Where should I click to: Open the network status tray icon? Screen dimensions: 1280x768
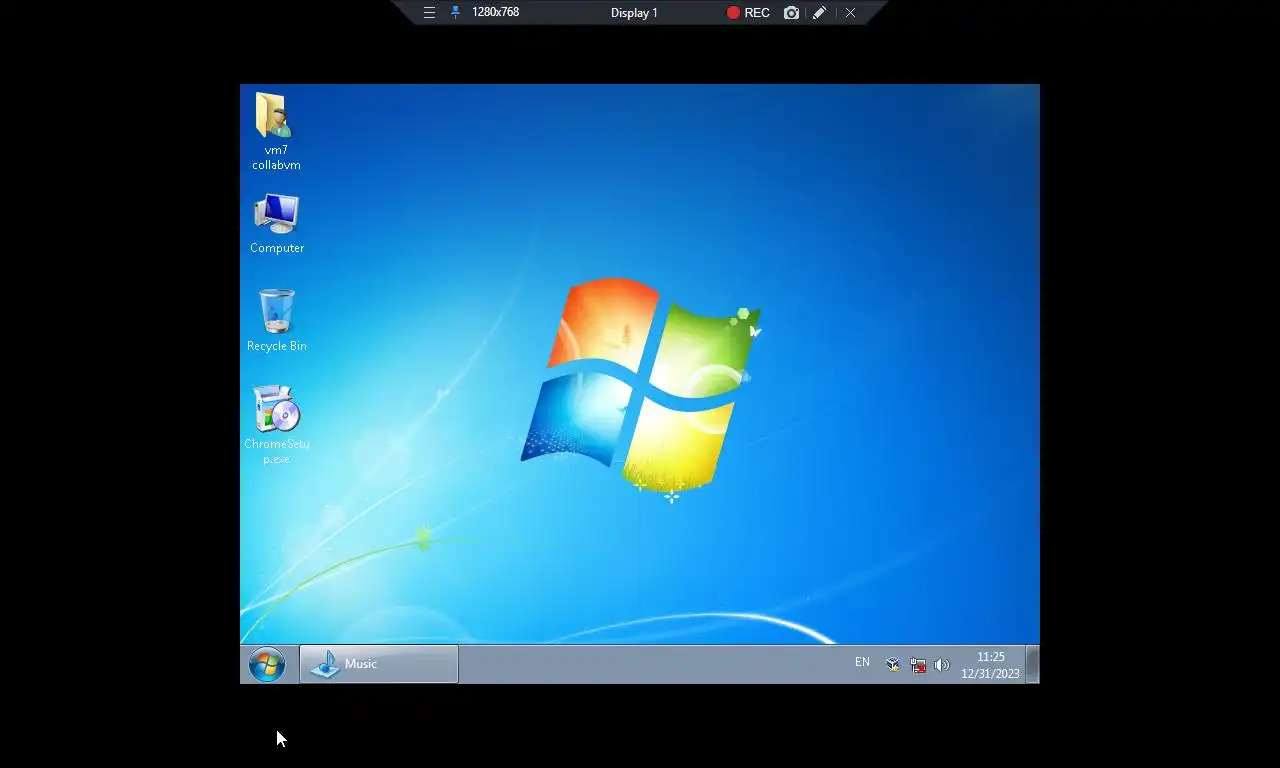[x=917, y=664]
